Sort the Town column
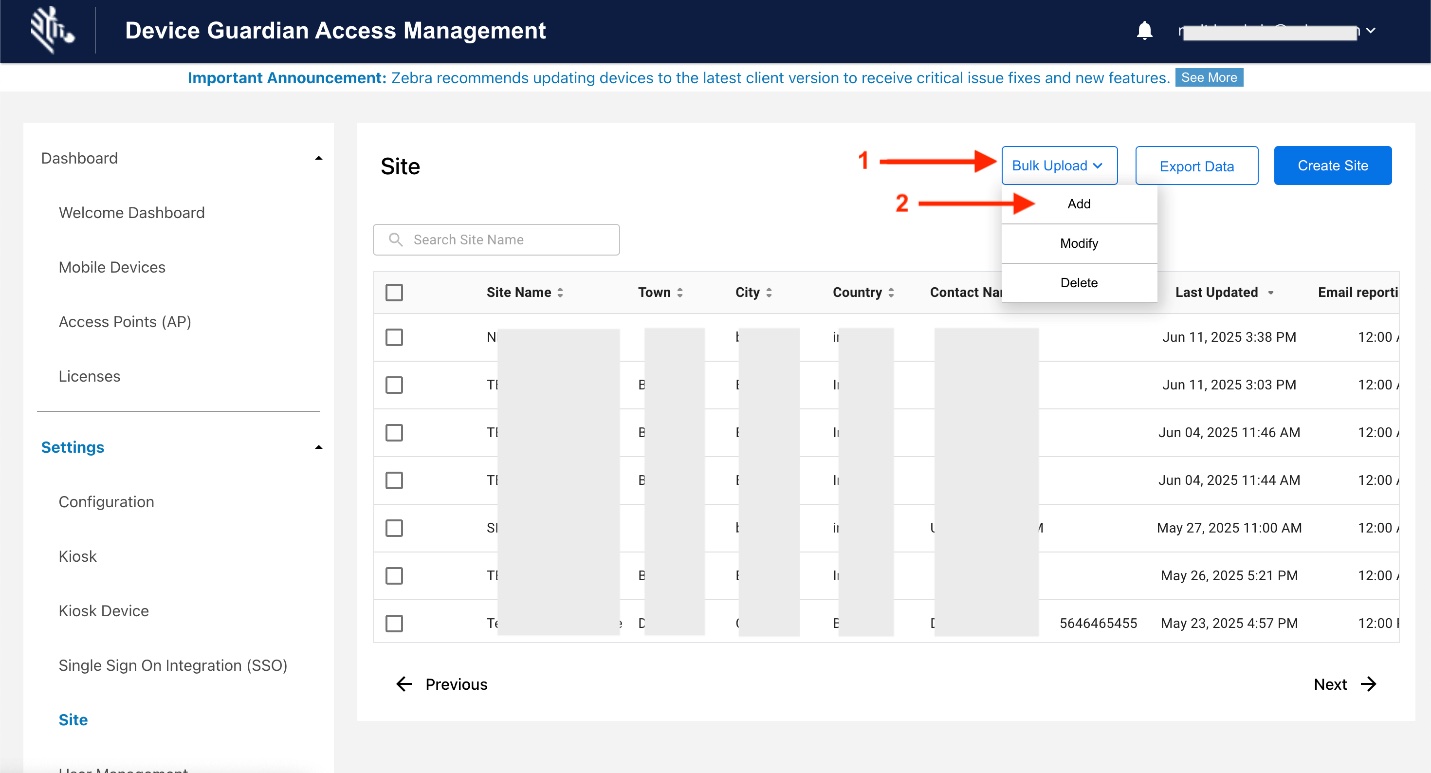1431x773 pixels. tap(680, 293)
